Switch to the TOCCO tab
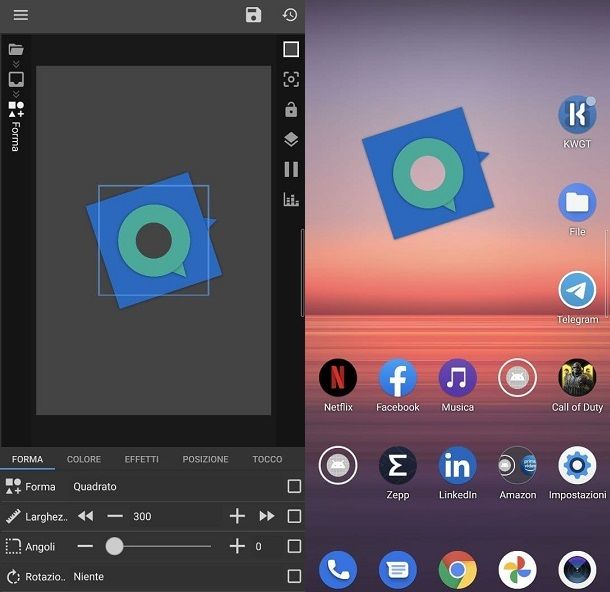Image resolution: width=610 pixels, height=592 pixels. click(267, 459)
